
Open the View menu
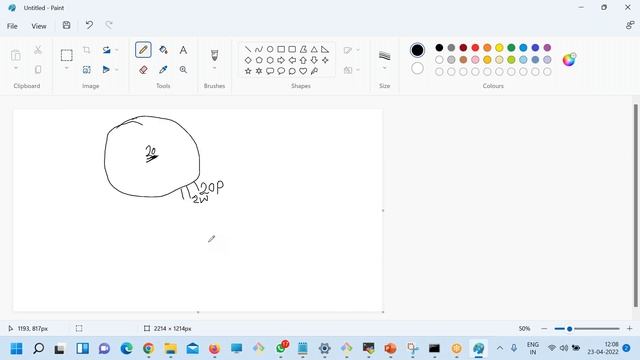(x=39, y=26)
